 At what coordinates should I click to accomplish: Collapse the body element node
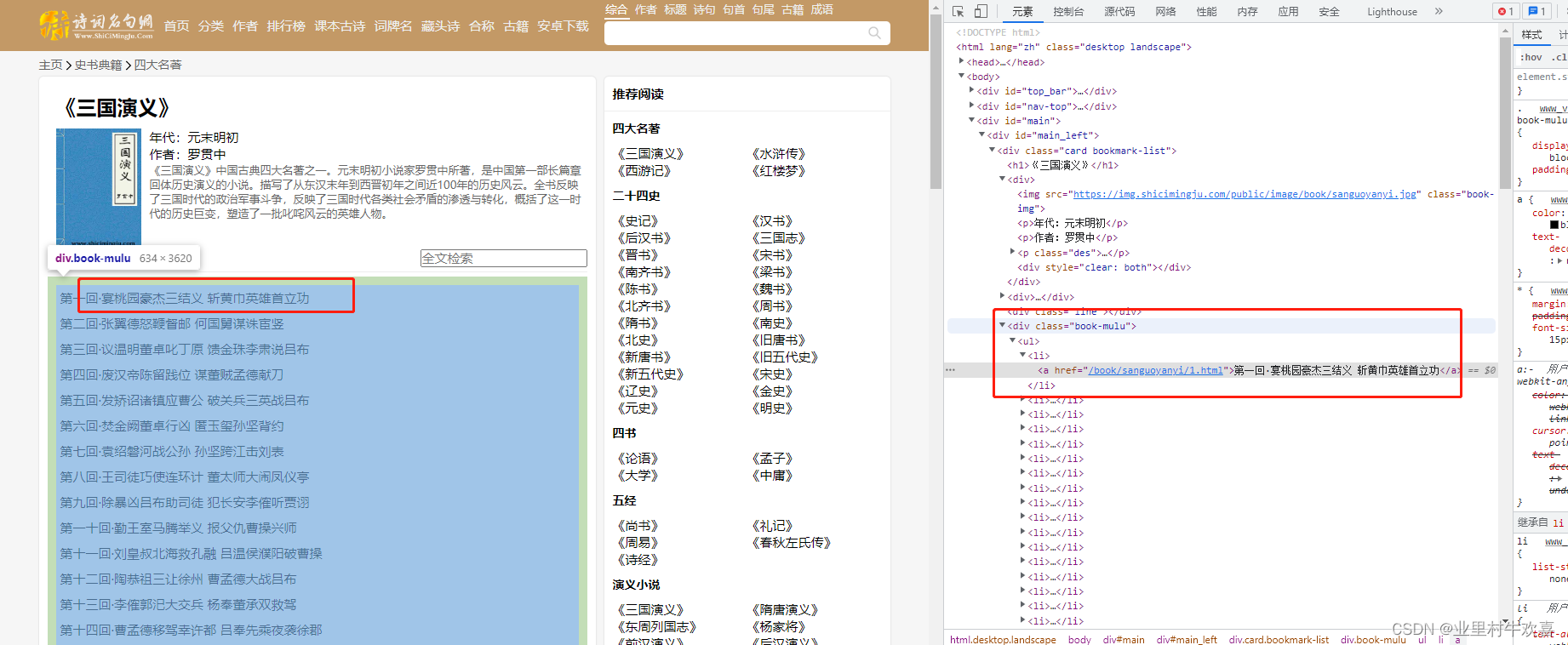click(962, 76)
